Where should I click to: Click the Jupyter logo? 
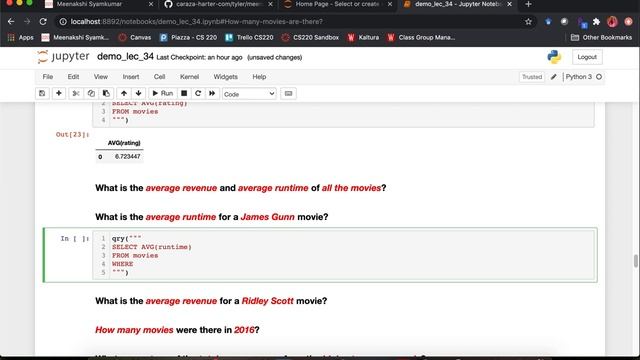point(63,57)
